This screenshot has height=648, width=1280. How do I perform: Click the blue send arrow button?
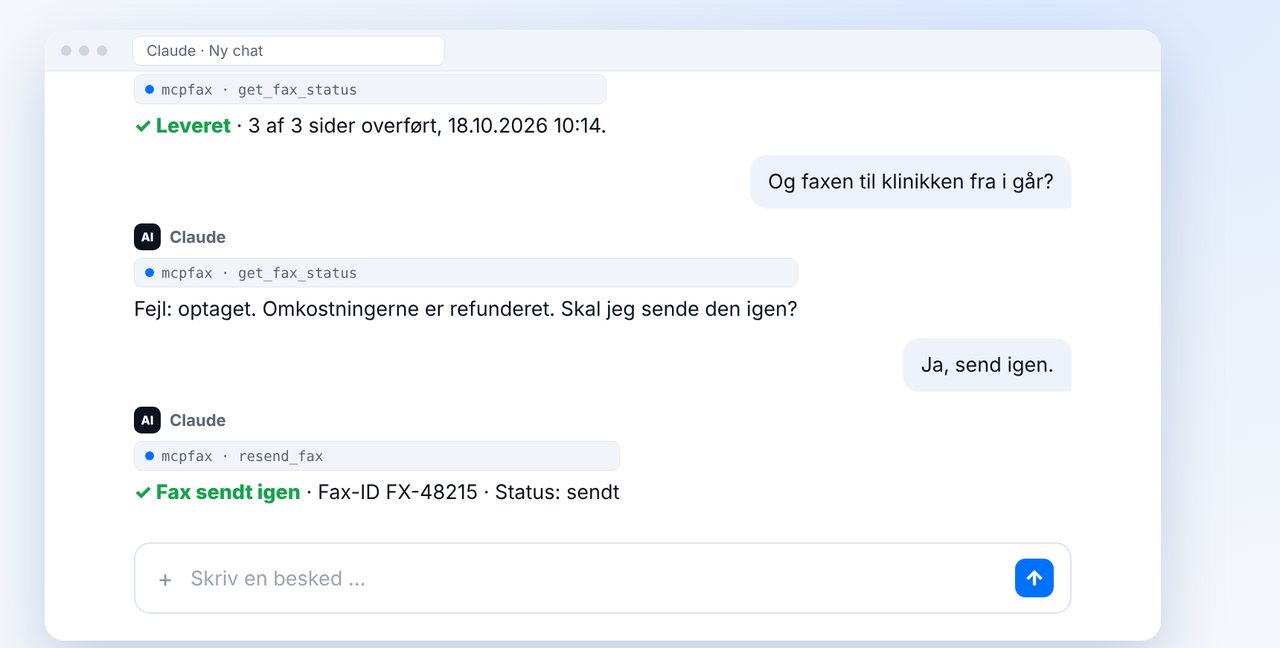pos(1034,578)
